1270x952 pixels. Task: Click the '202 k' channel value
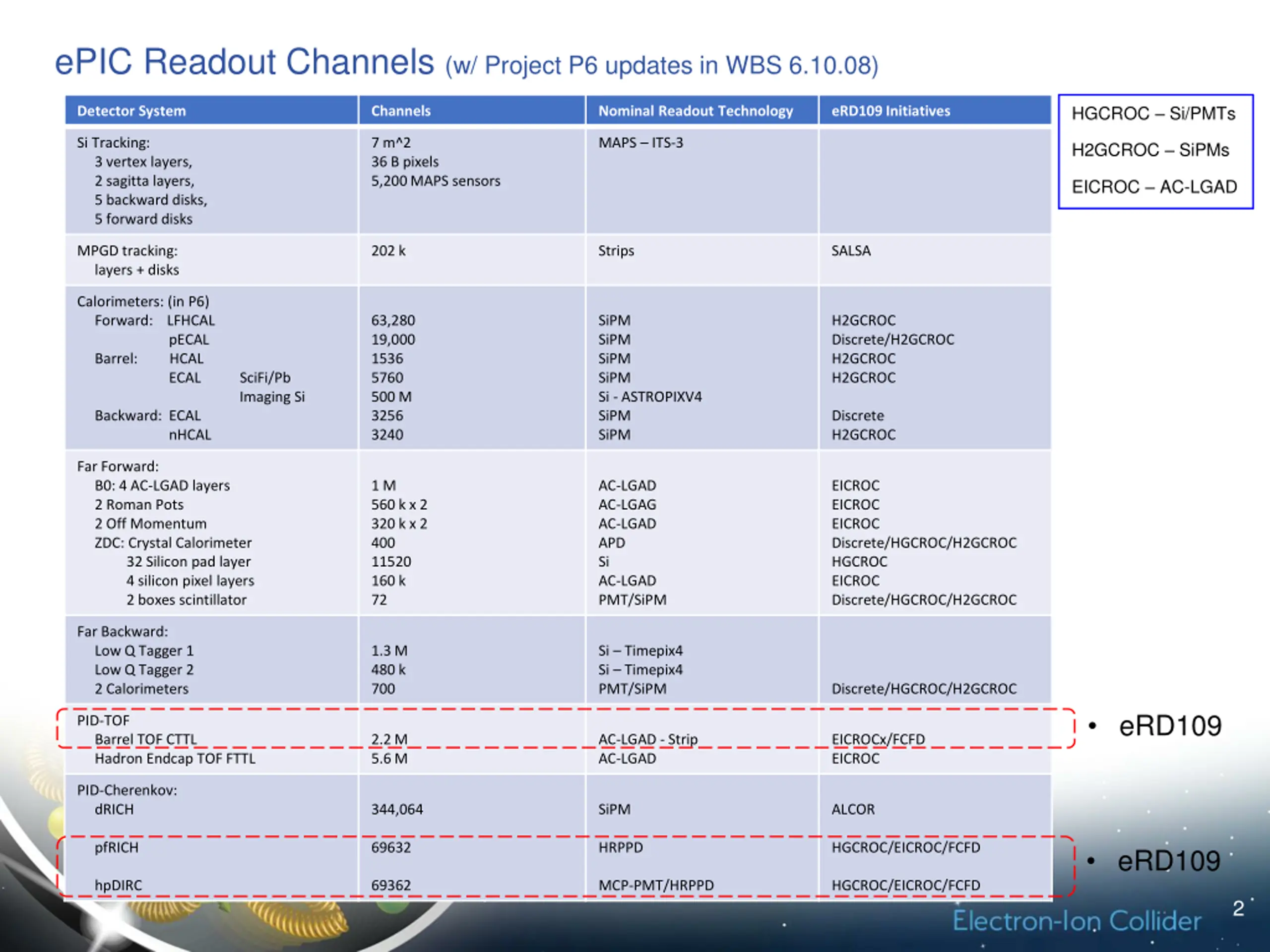388,251
